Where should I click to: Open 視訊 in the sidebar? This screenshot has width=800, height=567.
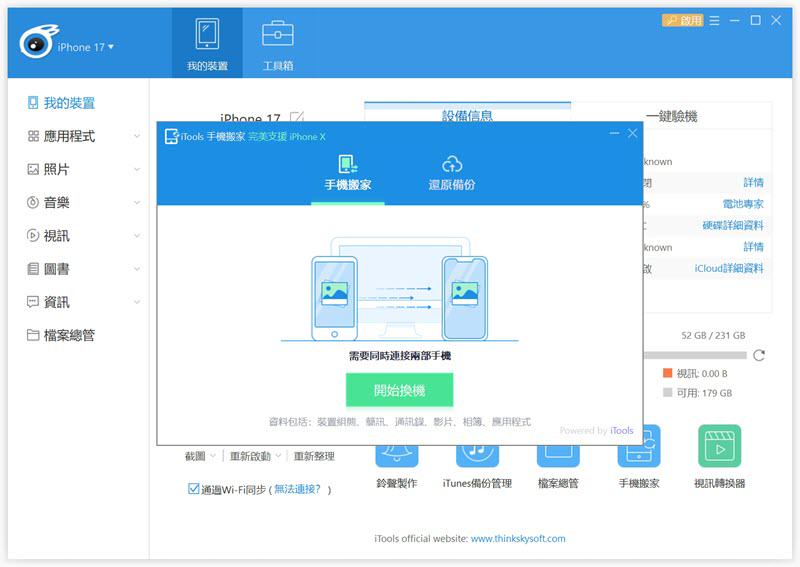pyautogui.click(x=56, y=236)
